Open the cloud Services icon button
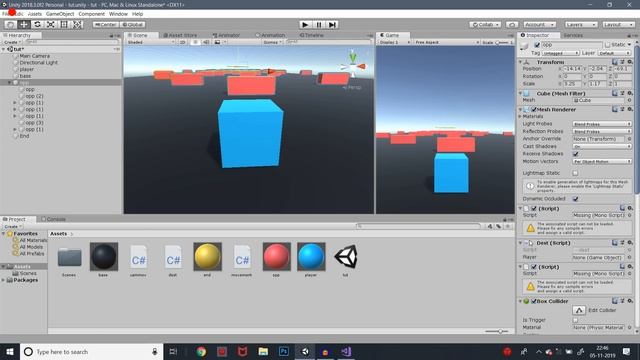 click(x=512, y=24)
